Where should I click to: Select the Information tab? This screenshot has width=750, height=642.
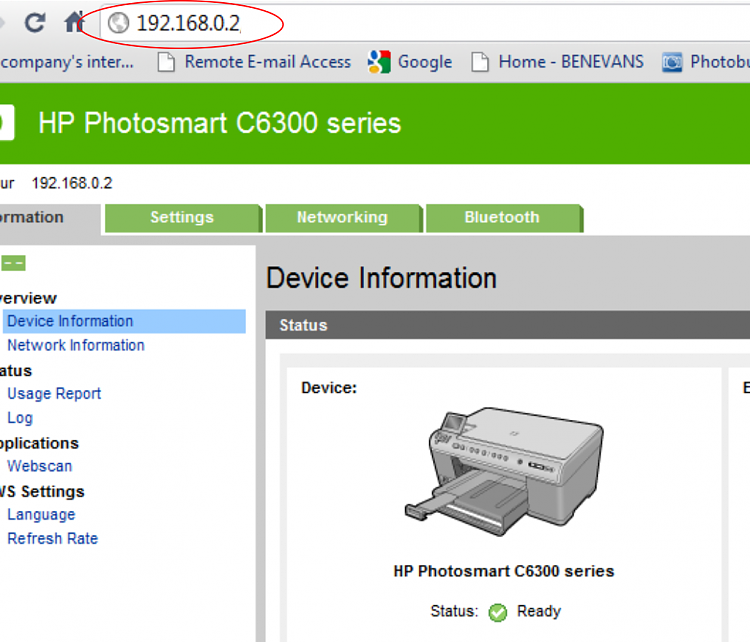pyautogui.click(x=48, y=218)
